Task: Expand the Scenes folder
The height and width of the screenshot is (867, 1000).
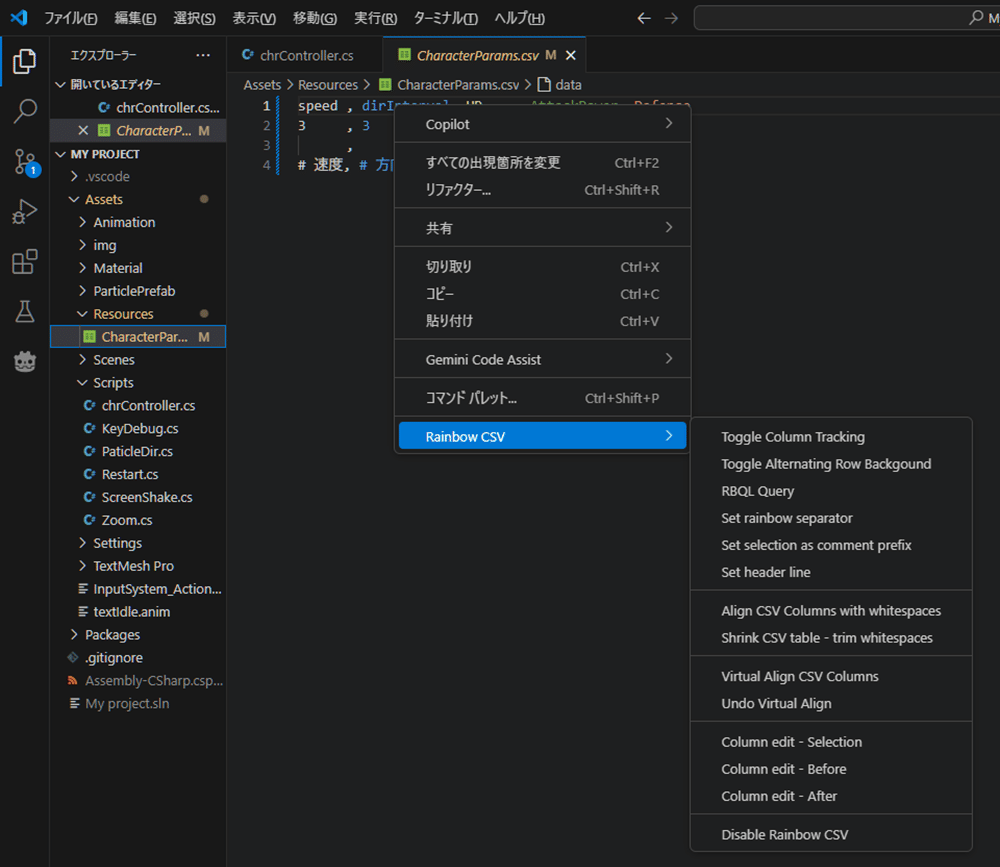Action: [x=113, y=359]
